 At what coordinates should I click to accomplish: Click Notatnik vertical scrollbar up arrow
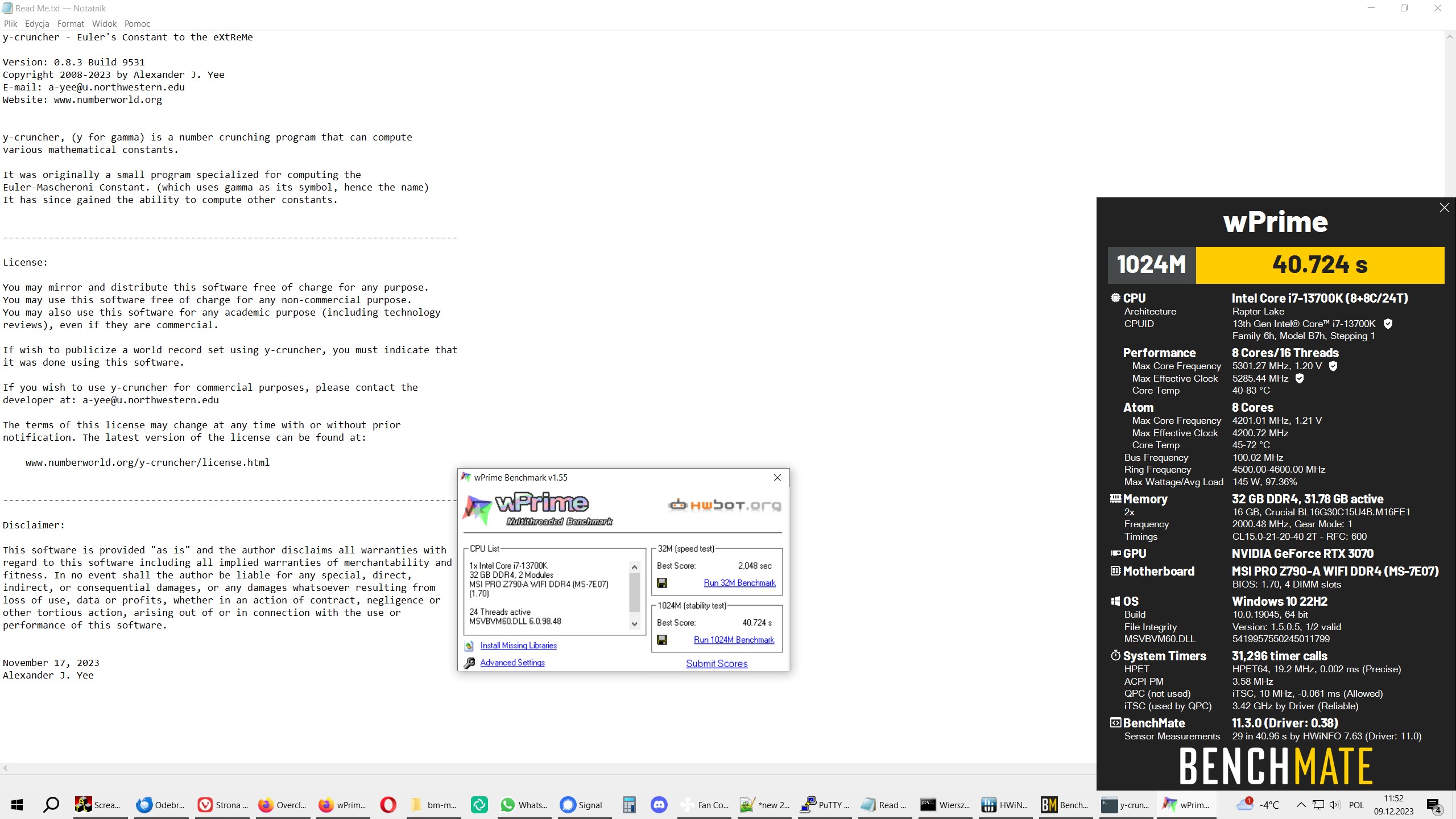pyautogui.click(x=1450, y=37)
